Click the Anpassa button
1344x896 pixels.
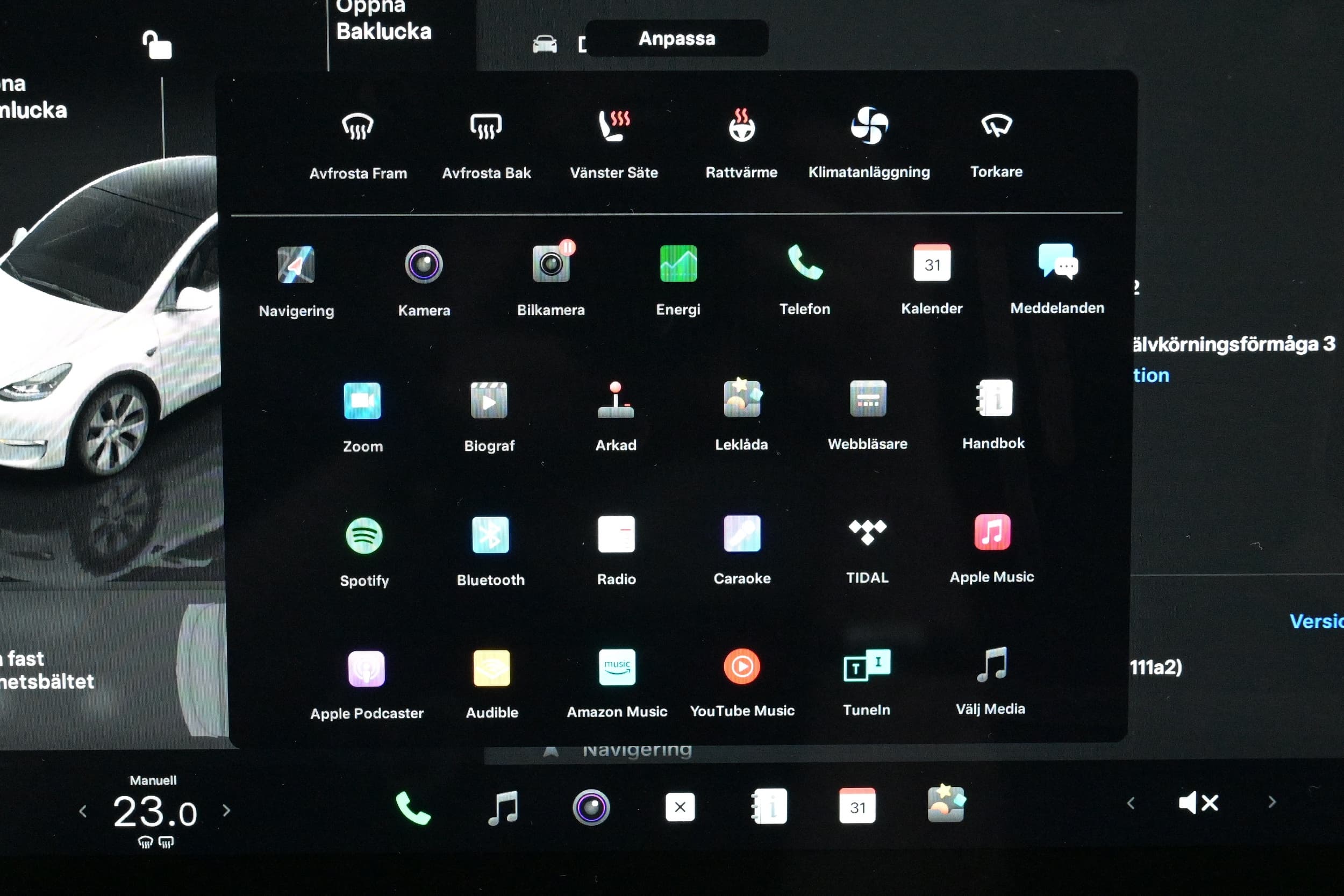677,38
